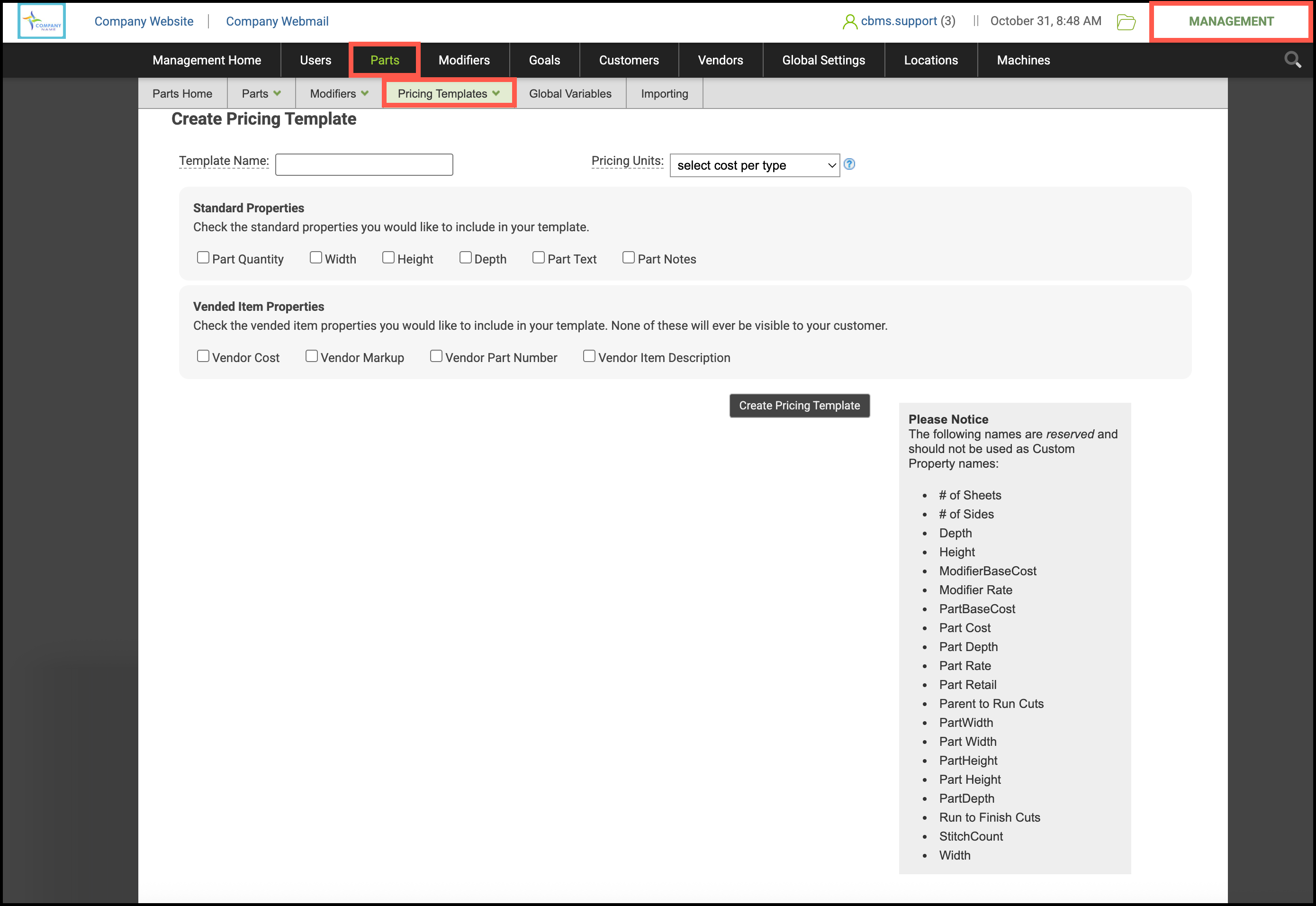The image size is (1316, 906).
Task: Go to the Customers tab
Action: (x=628, y=60)
